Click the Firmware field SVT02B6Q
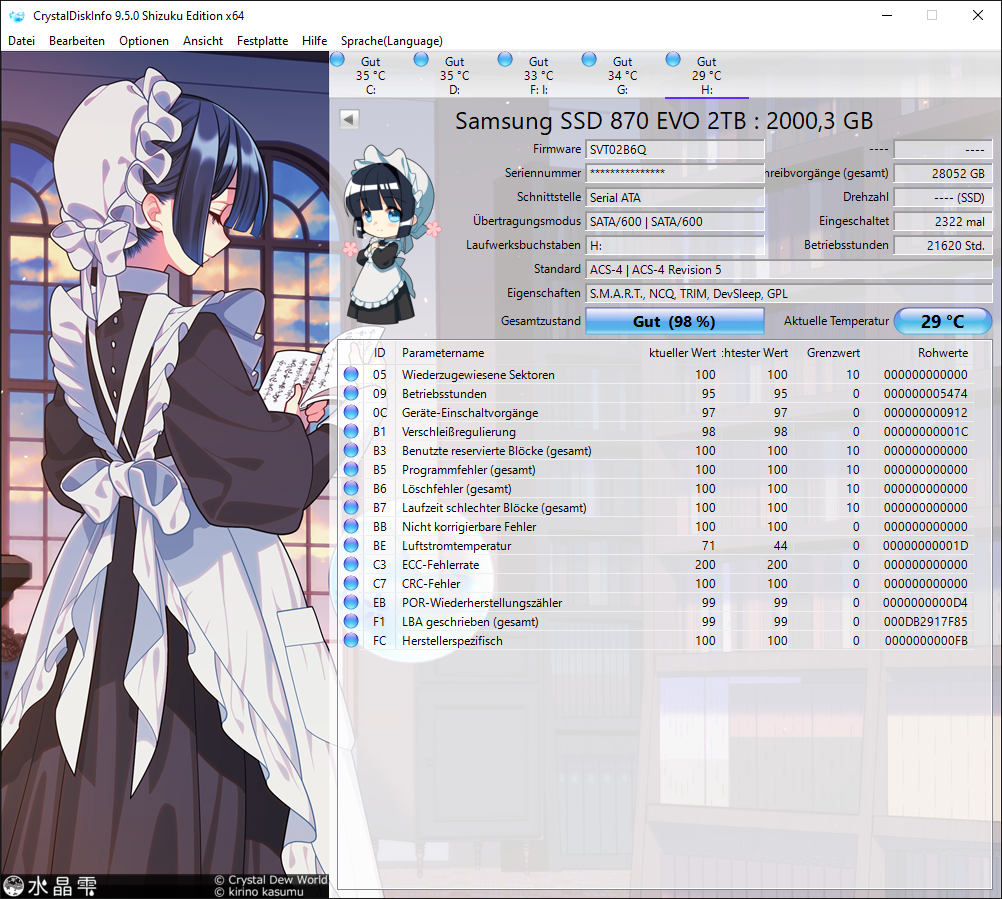The image size is (1002, 899). coord(675,150)
